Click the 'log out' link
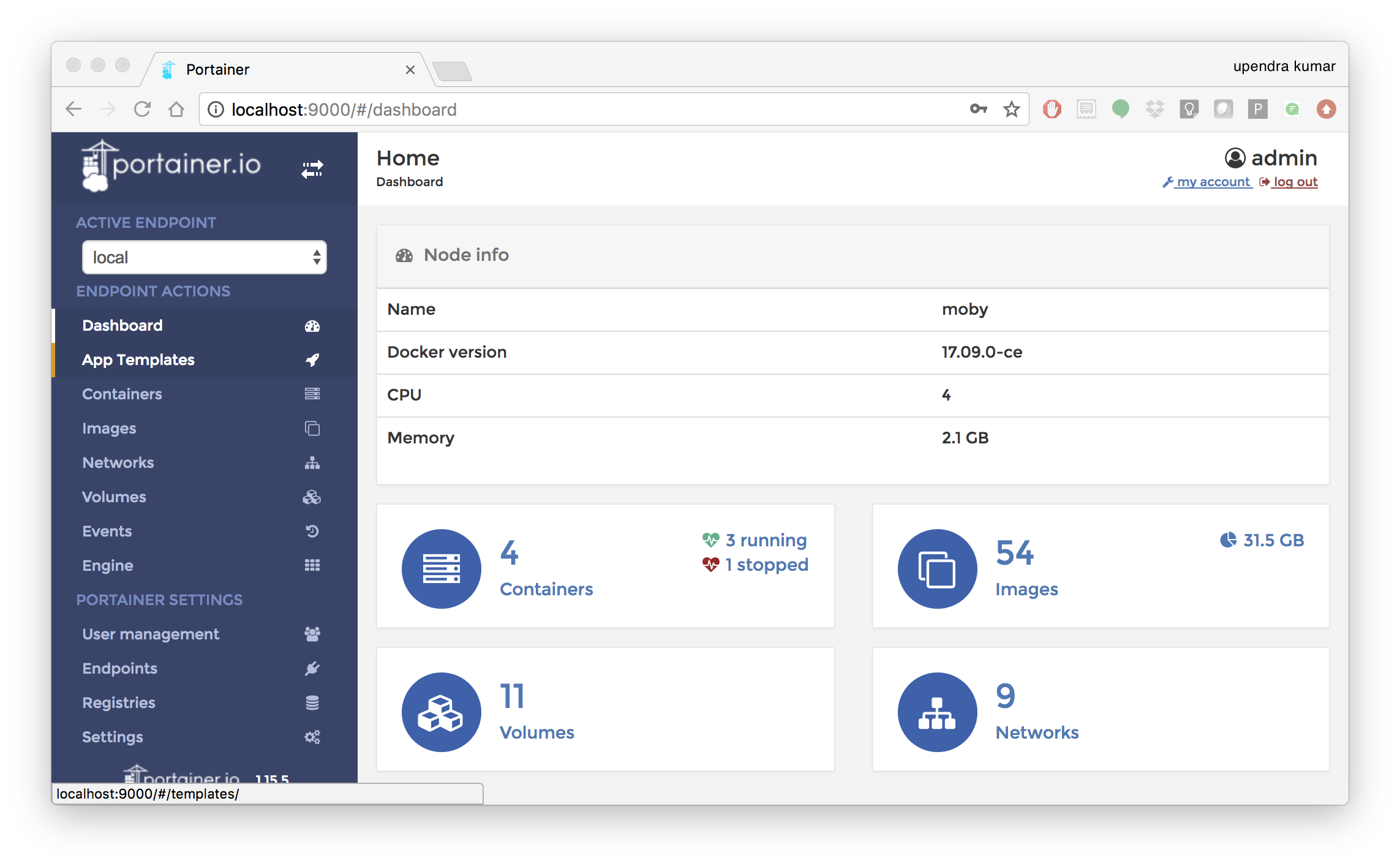The width and height of the screenshot is (1400, 866). 1289,182
